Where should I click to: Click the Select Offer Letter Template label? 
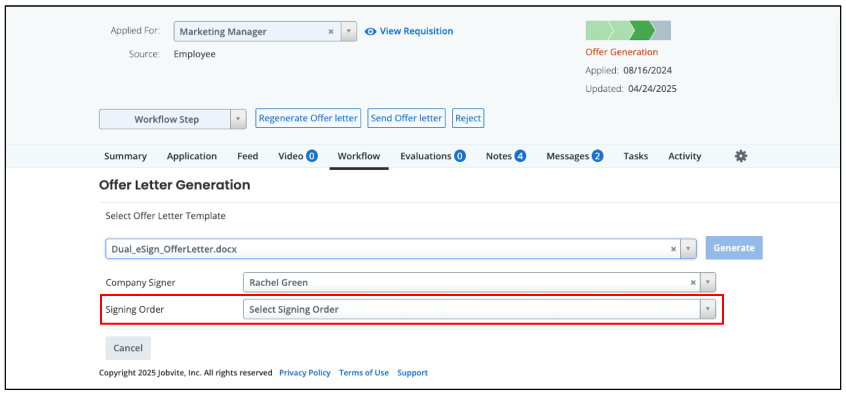(166, 216)
